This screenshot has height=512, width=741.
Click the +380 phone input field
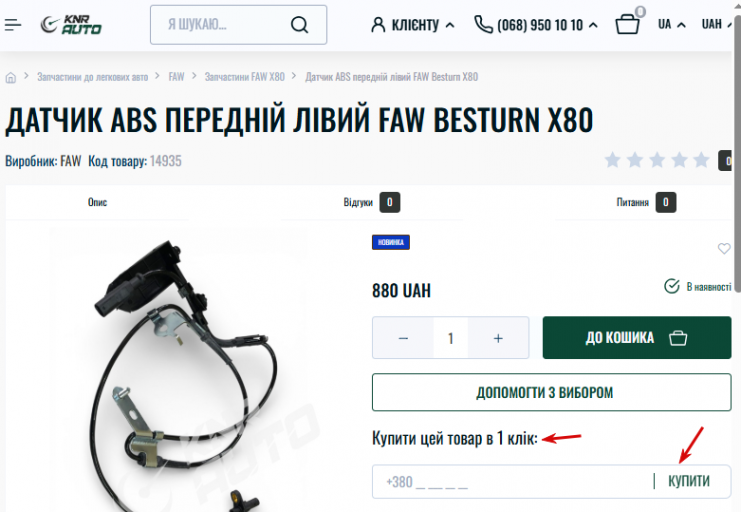513,482
